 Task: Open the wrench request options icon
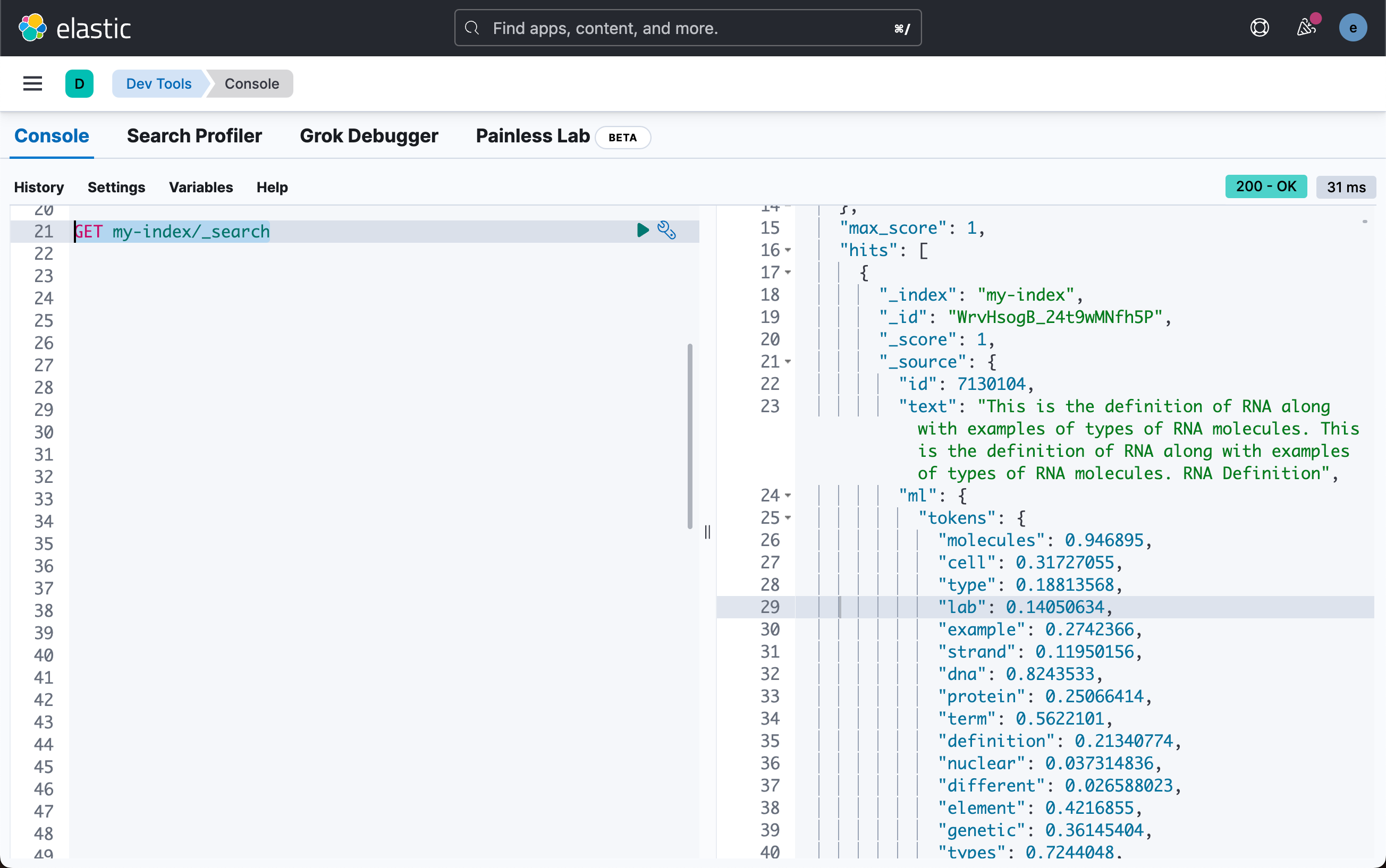[666, 231]
